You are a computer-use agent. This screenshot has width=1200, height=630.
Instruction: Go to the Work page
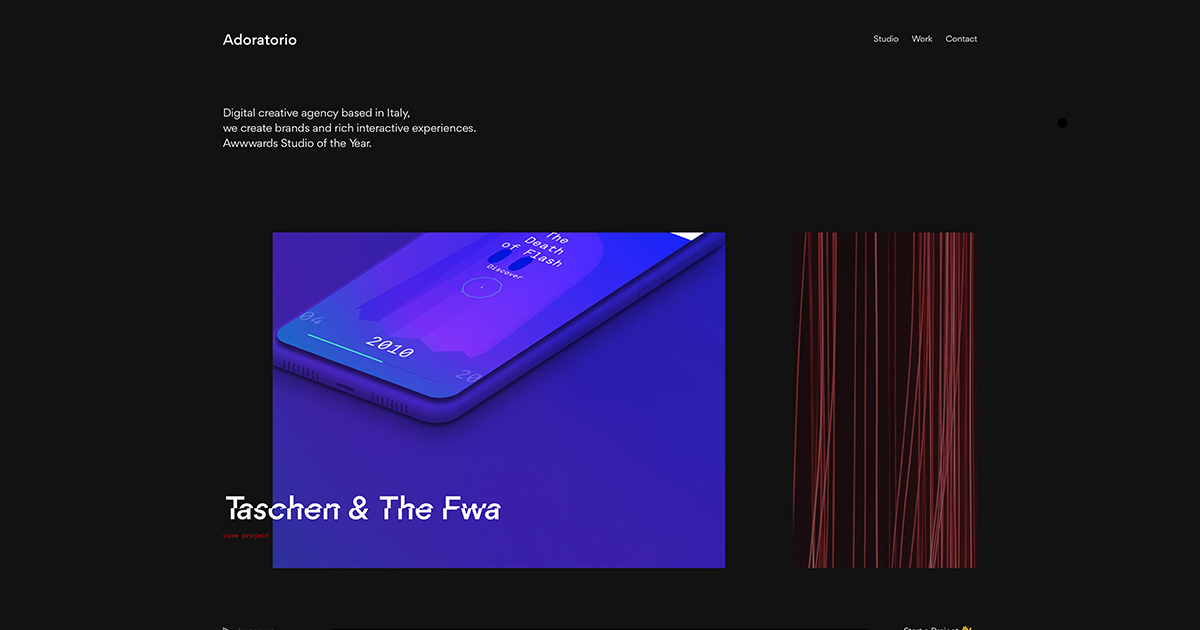pyautogui.click(x=922, y=39)
